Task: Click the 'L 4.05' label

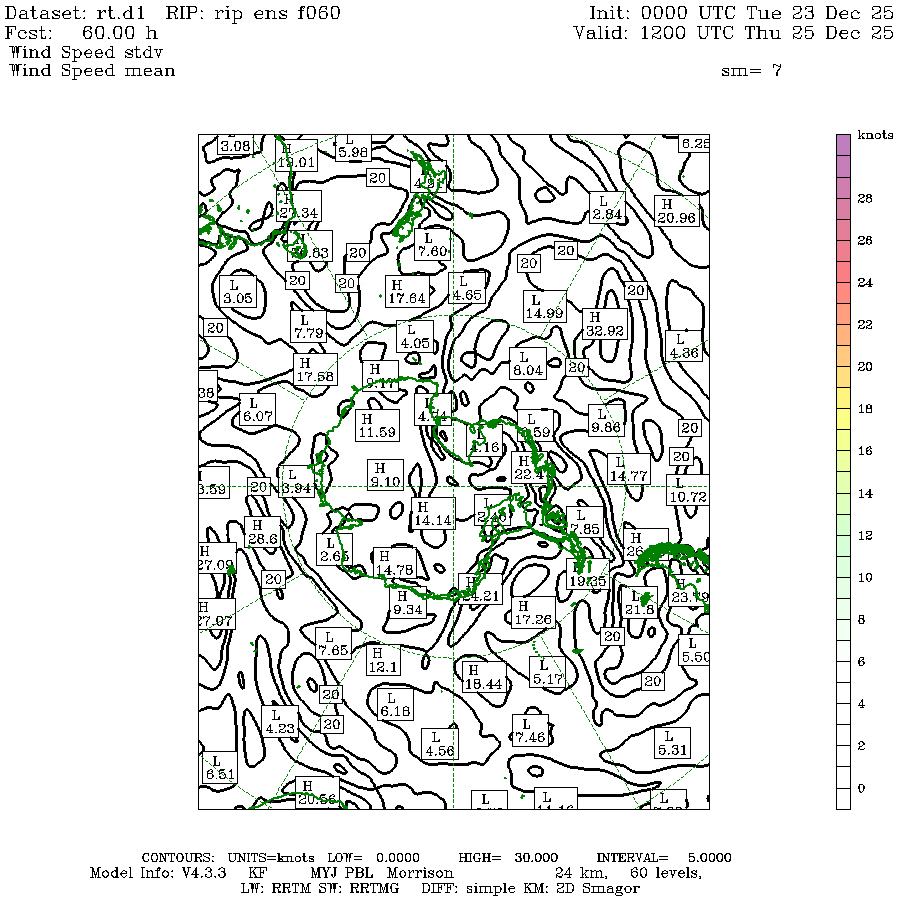Action: pos(415,337)
